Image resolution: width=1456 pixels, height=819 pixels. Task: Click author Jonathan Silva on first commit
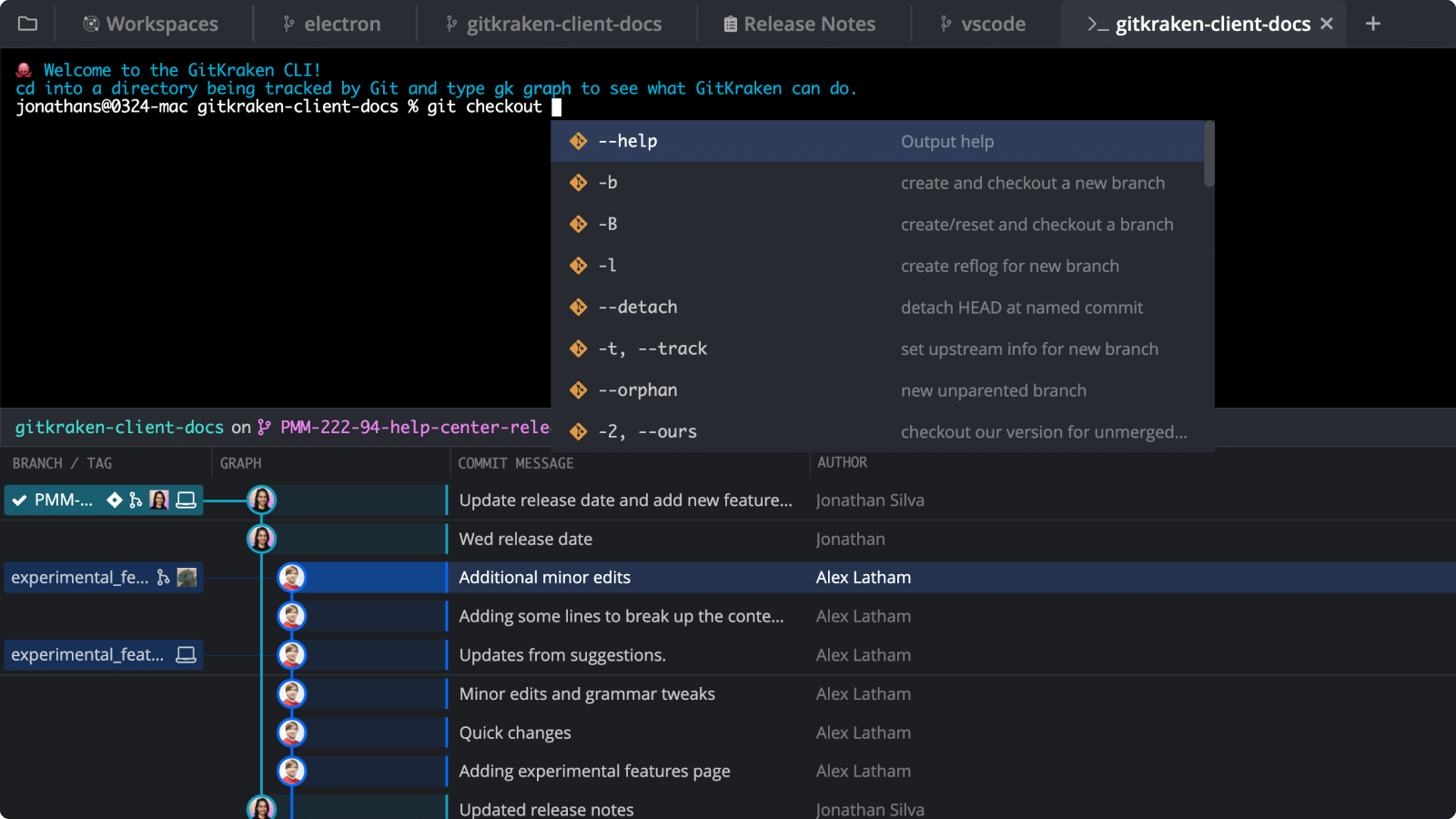coord(870,500)
